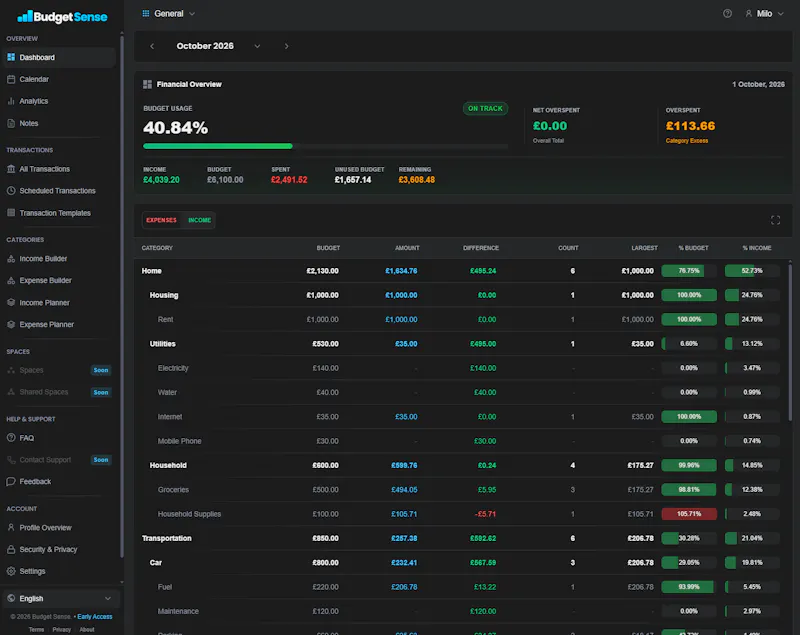The height and width of the screenshot is (635, 800).
Task: Go to previous month arrow
Action: click(x=152, y=46)
